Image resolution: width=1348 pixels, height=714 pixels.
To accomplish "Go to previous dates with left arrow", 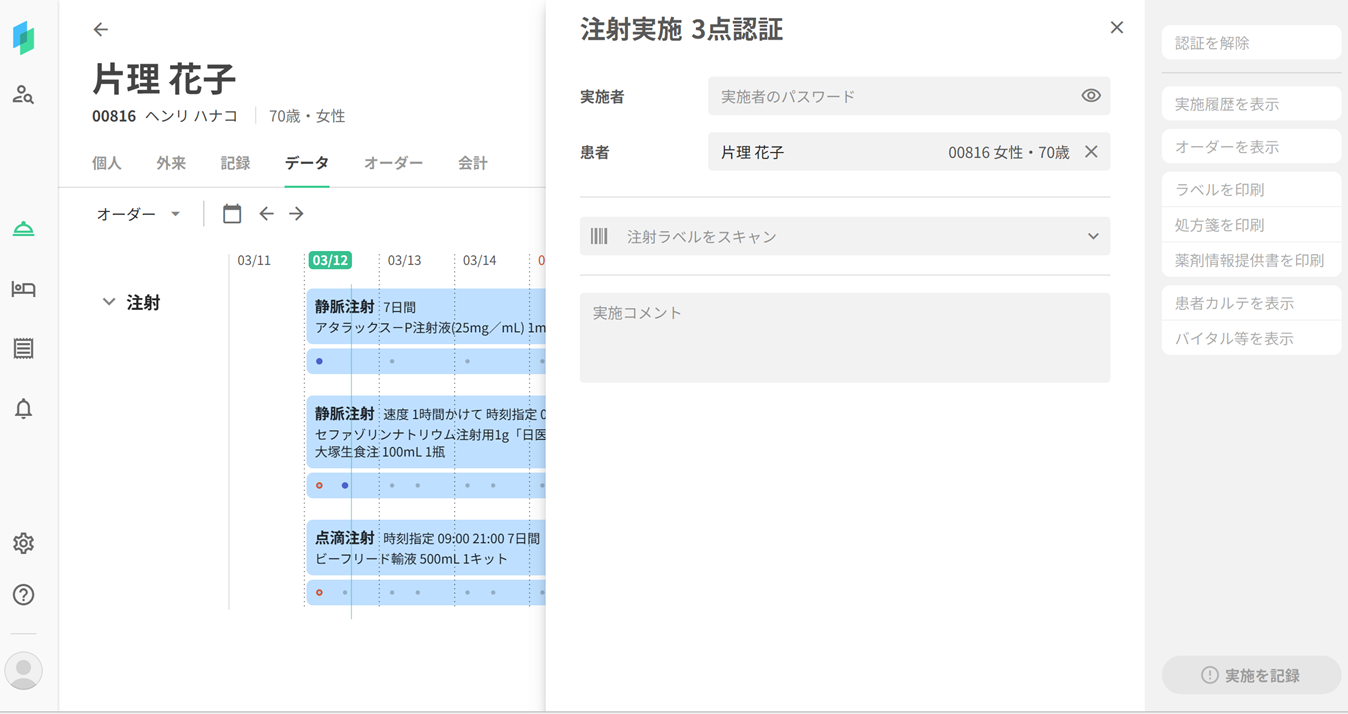I will (266, 213).
